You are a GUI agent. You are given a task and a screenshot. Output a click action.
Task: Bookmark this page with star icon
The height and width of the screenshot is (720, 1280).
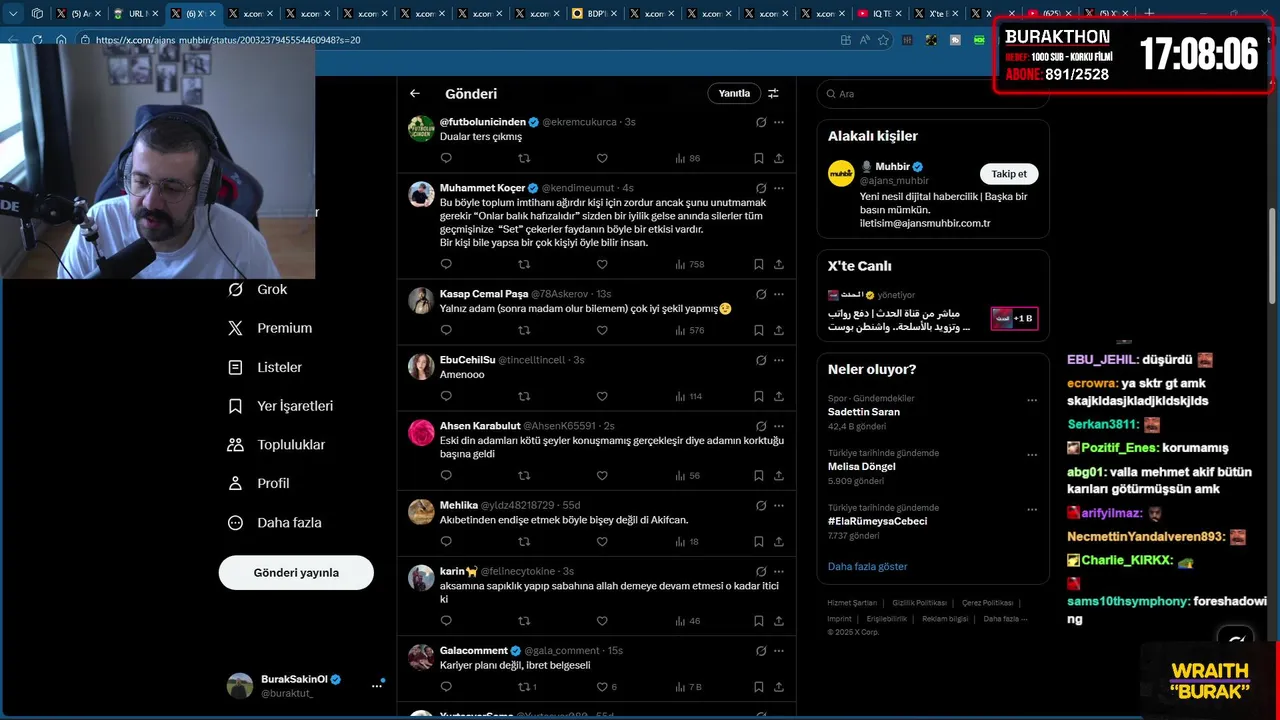tap(883, 40)
